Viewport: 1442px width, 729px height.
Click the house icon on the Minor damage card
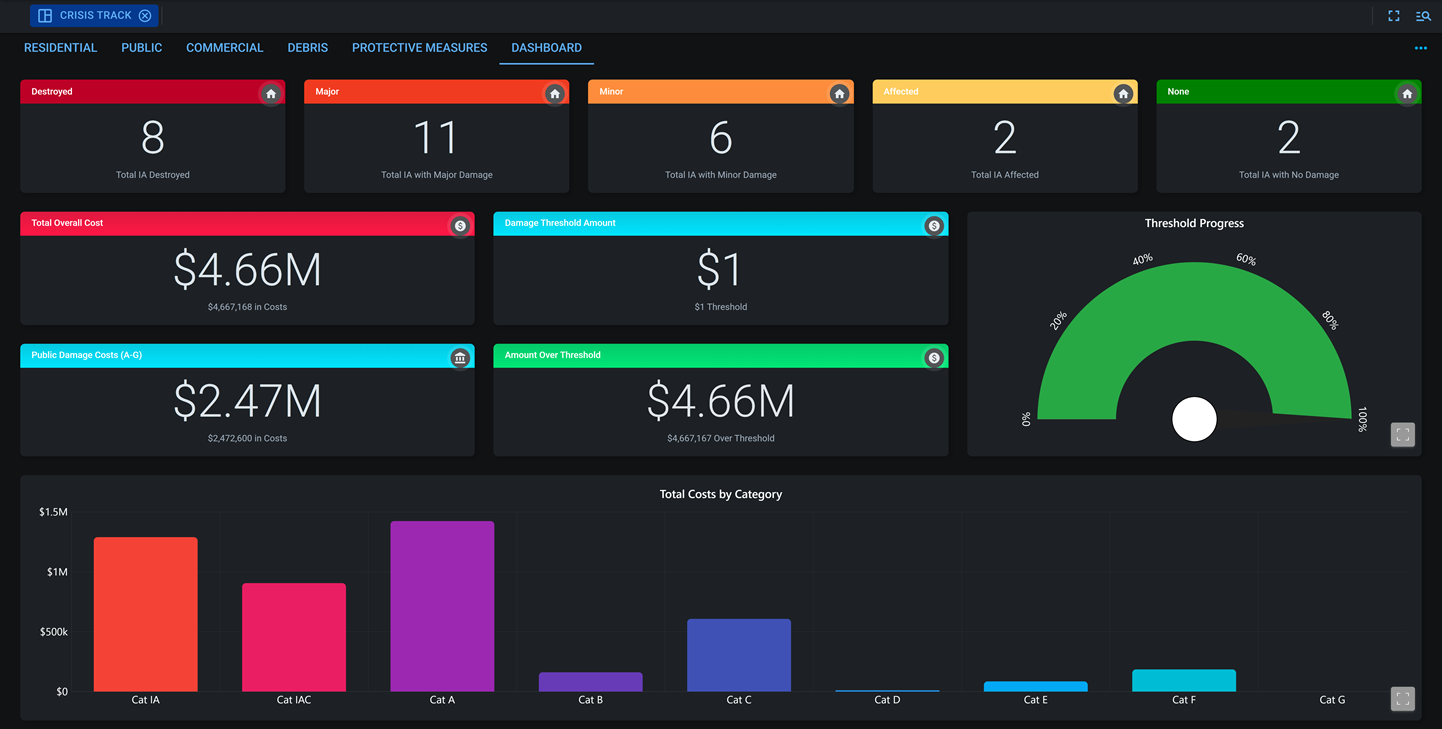(838, 92)
